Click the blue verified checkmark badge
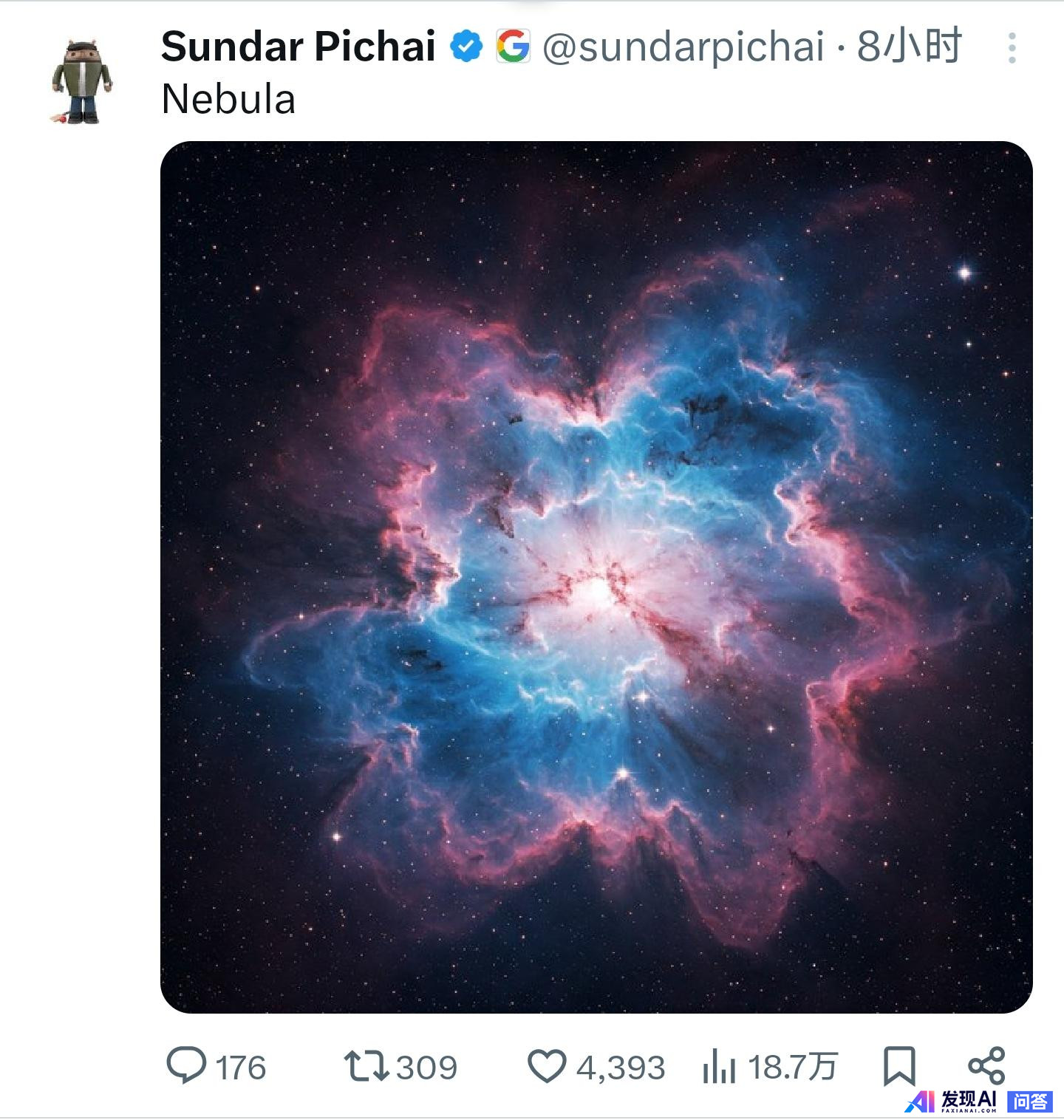 (x=467, y=47)
